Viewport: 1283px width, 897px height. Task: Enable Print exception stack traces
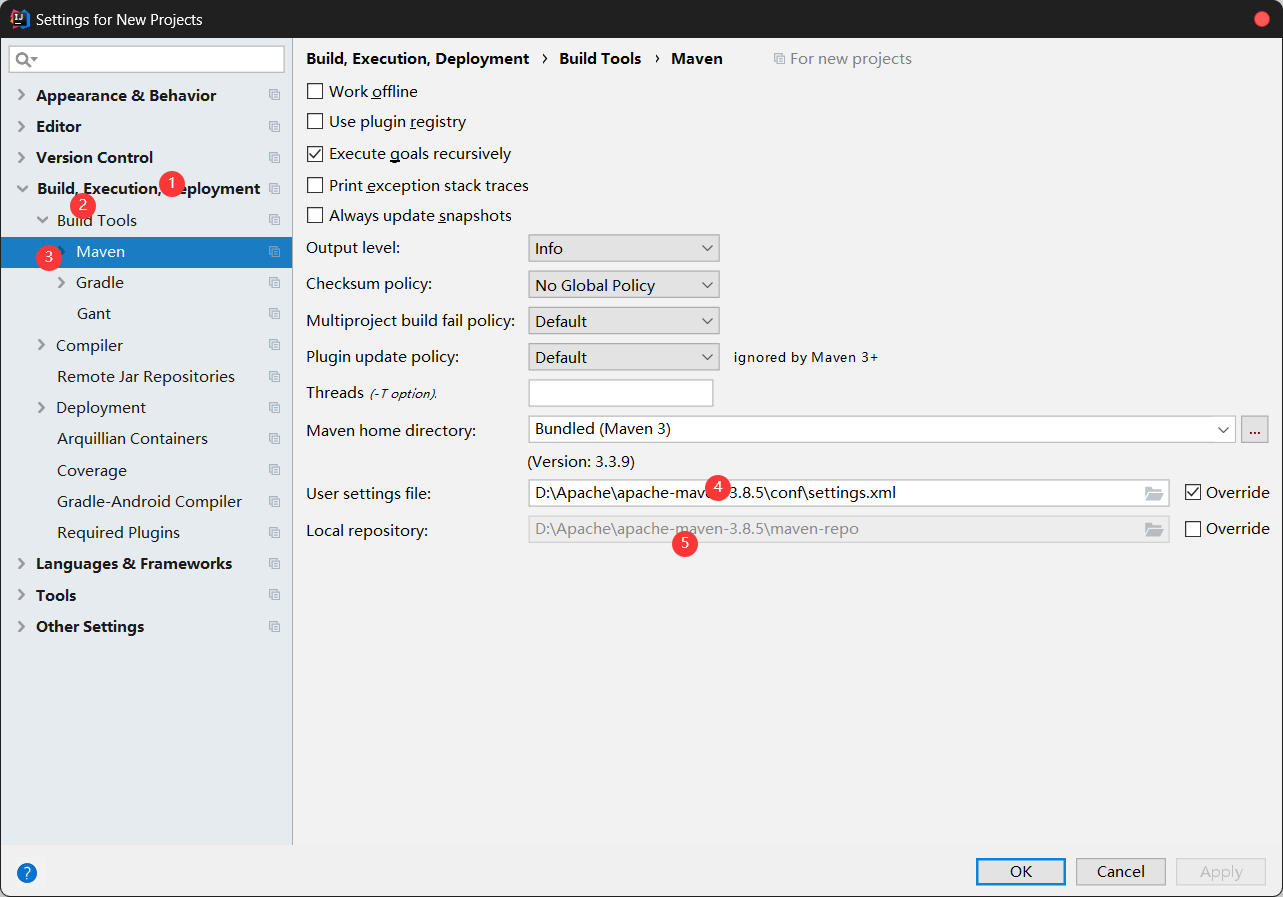(315, 185)
